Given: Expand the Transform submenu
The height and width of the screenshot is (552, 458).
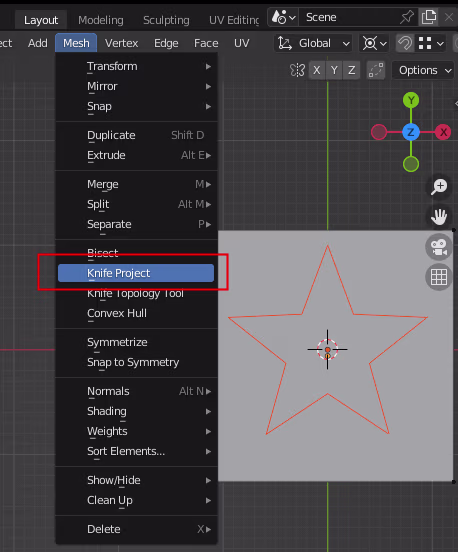Looking at the screenshot, I should (x=136, y=67).
